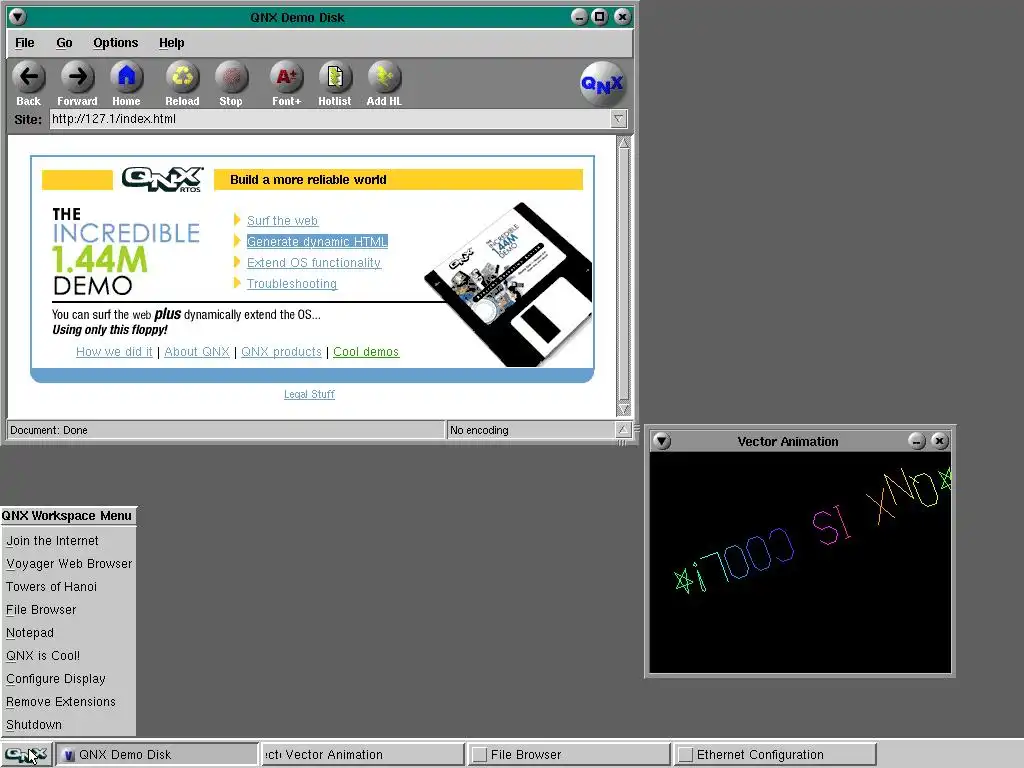This screenshot has width=1024, height=768.
Task: Click the Document: Done status text
Action: 49,430
